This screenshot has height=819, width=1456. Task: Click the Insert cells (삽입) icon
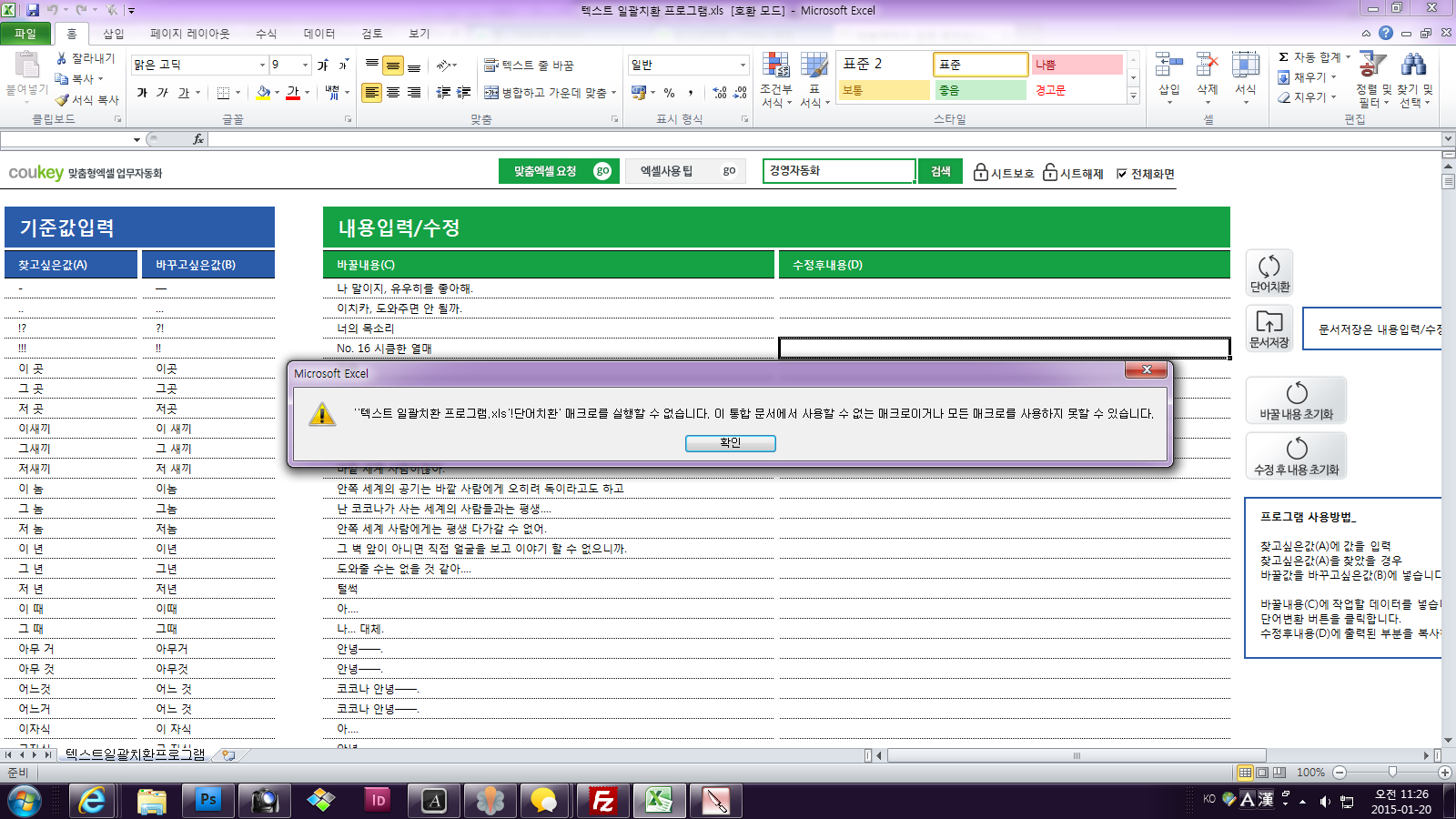[1169, 66]
